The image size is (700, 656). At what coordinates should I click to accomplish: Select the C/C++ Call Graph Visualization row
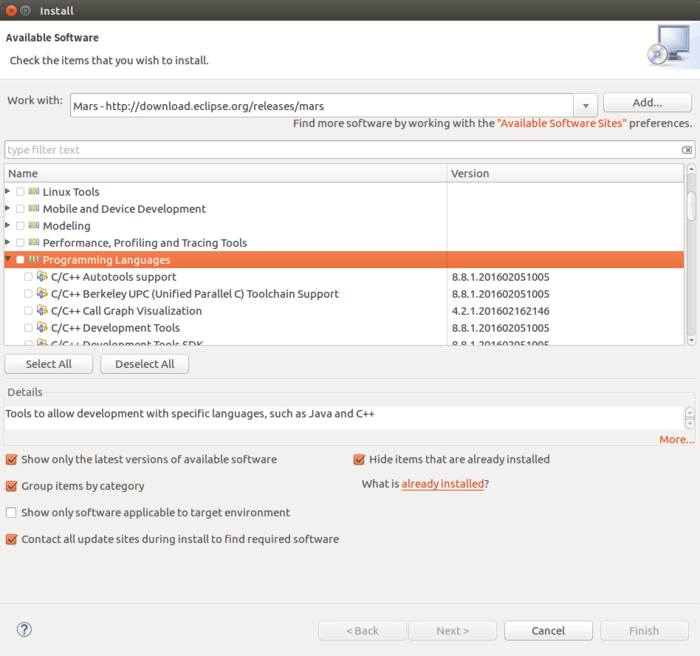point(344,311)
